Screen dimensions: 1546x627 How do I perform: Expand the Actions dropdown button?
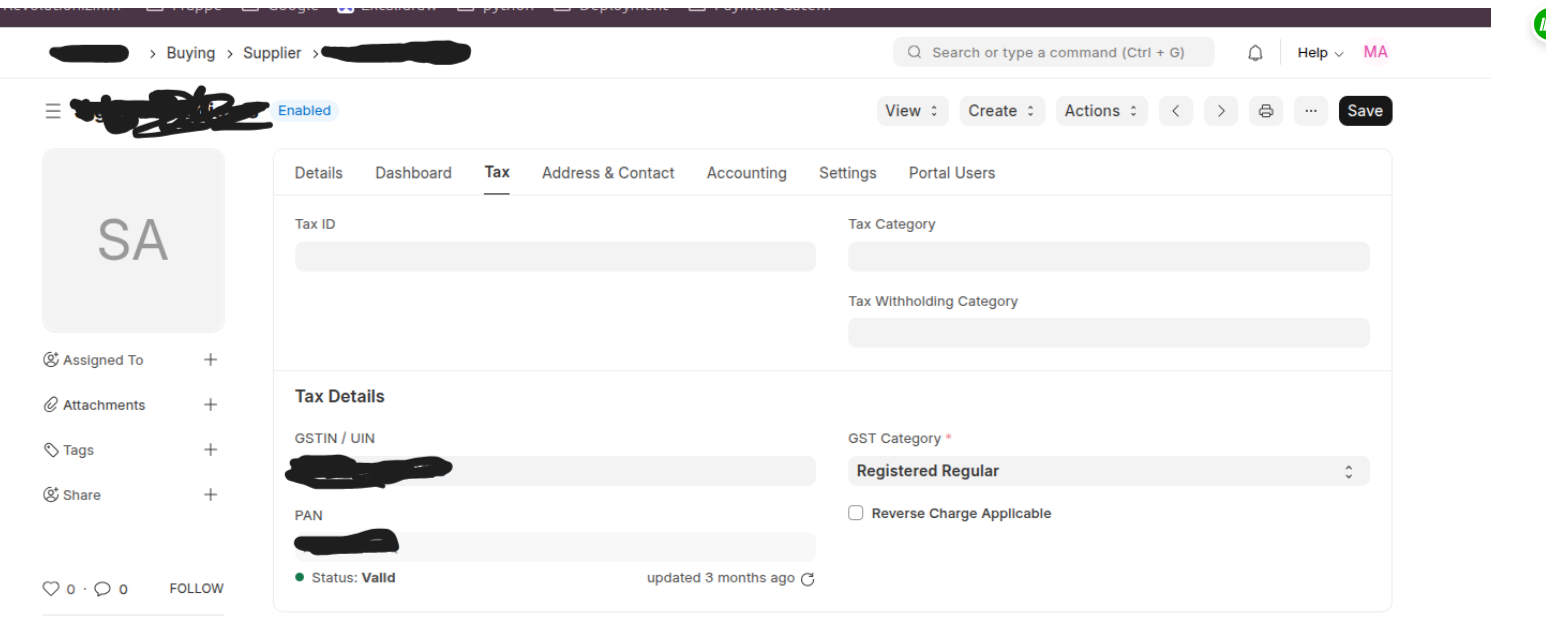[1101, 111]
